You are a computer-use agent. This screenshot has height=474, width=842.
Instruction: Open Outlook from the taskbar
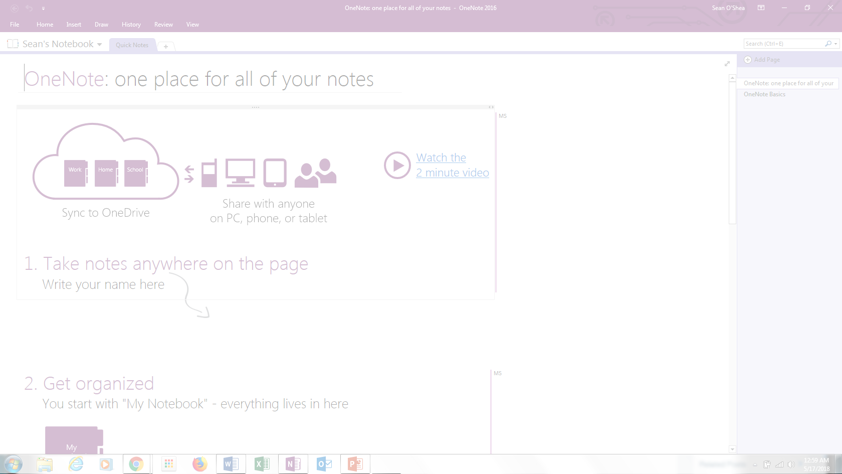[324, 464]
